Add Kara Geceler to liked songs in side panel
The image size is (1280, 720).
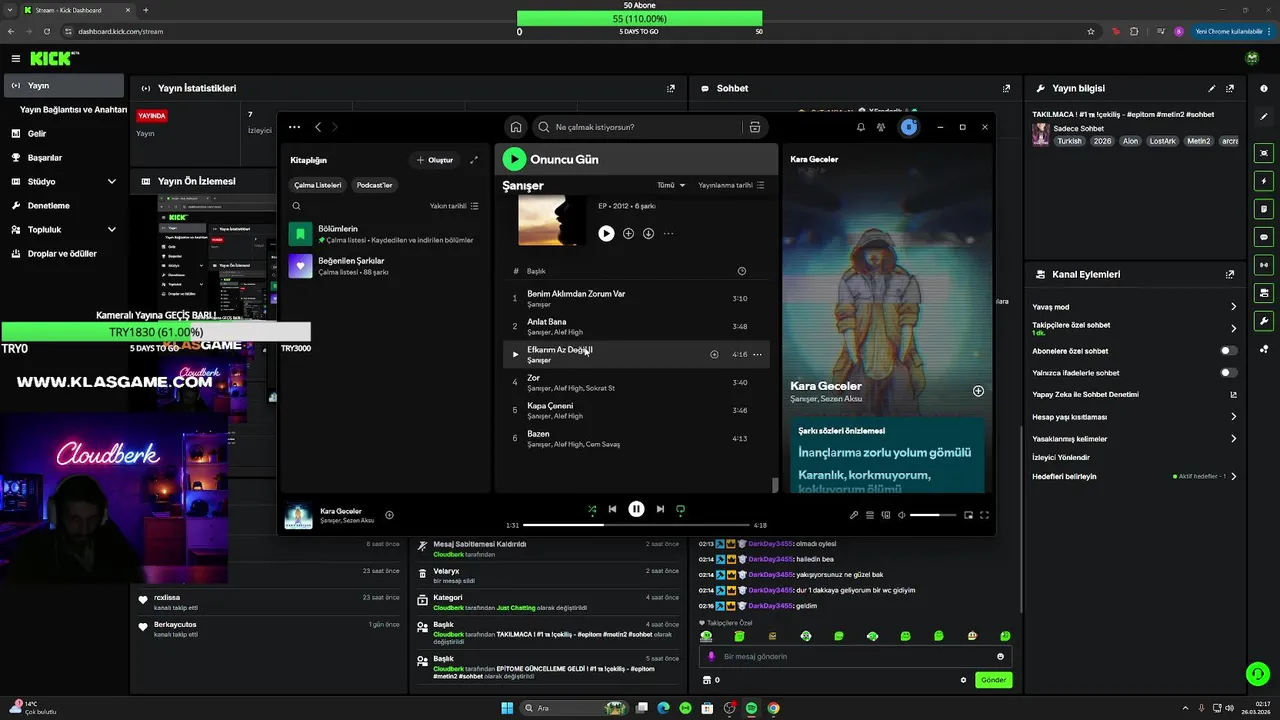point(978,391)
